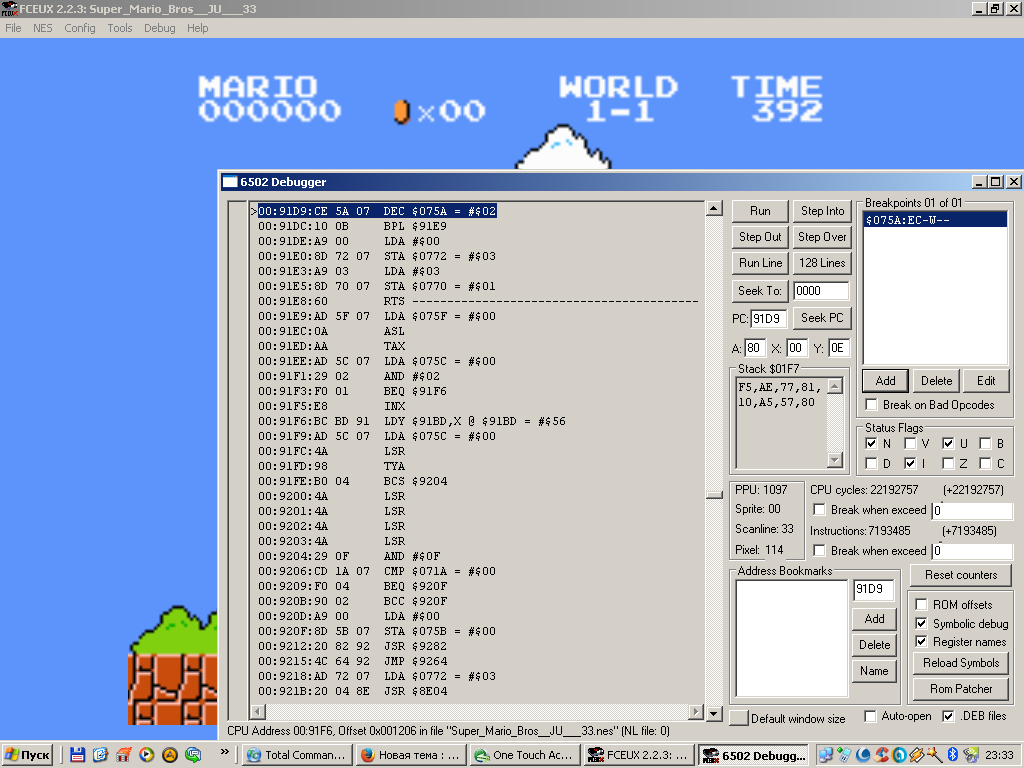Switch to Firefox 'Новая тема' taskbar button
Image resolution: width=1024 pixels, height=768 pixels.
pyautogui.click(x=411, y=755)
